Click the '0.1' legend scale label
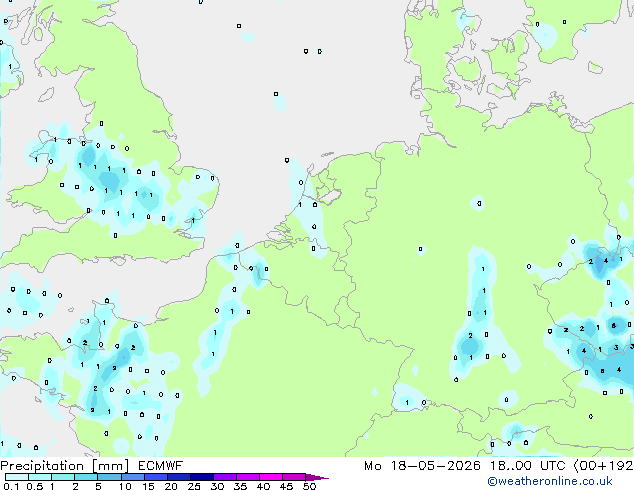The width and height of the screenshot is (634, 490). (11, 486)
